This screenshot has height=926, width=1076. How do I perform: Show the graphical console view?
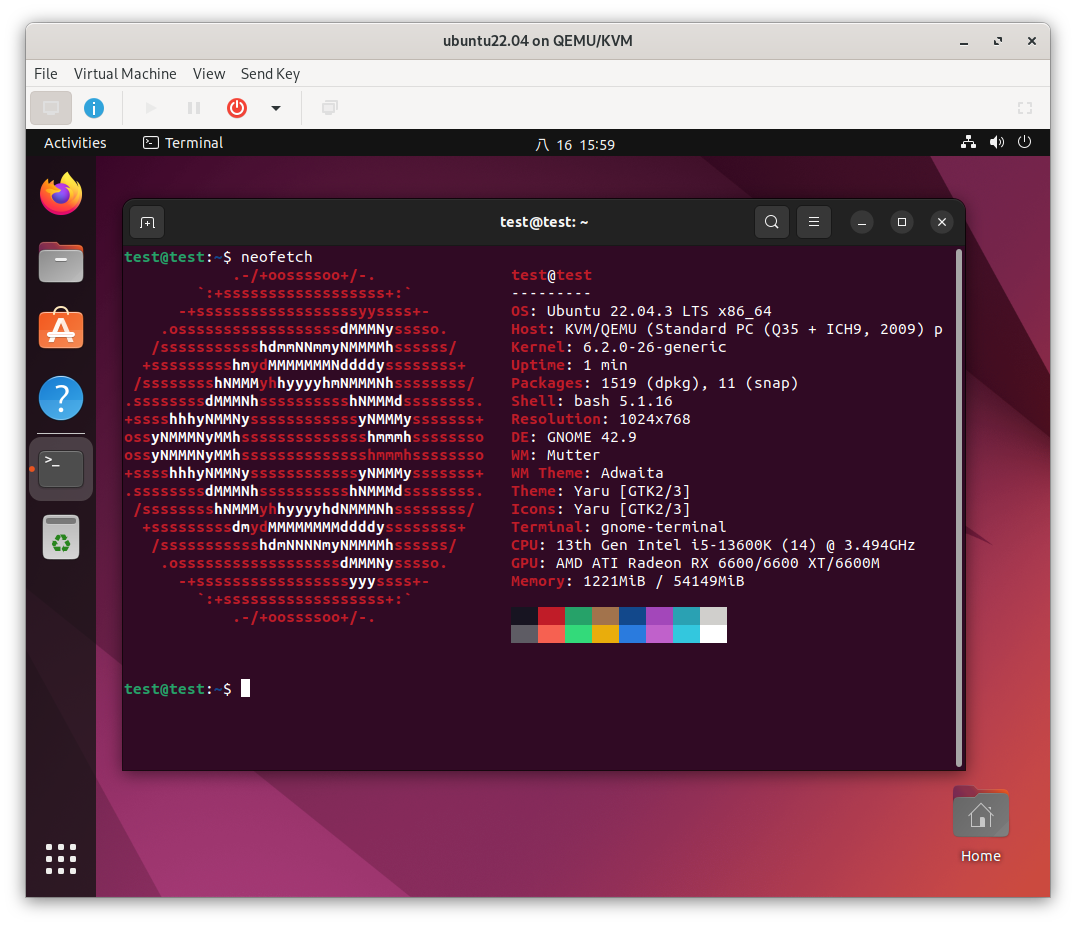[x=51, y=108]
